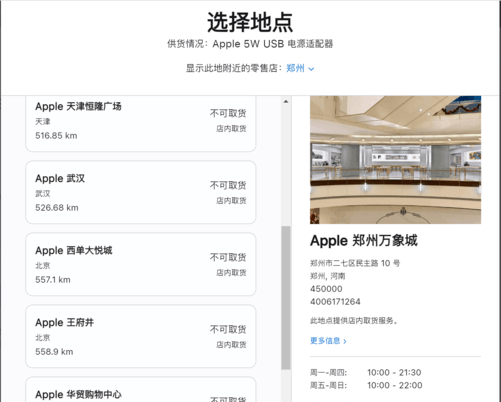Click the store list scrollbar thumb
The image size is (501, 402).
[x=286, y=298]
